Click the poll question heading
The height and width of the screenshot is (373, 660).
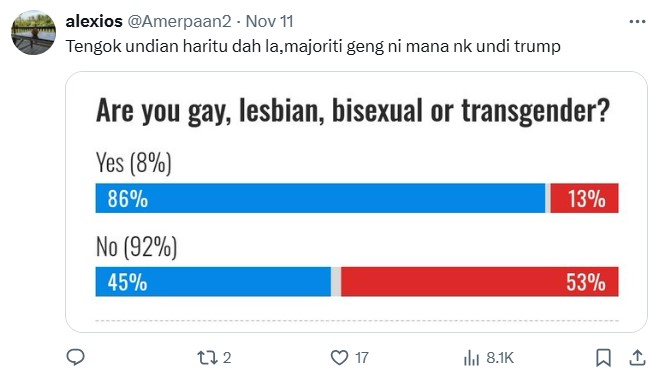tap(353, 111)
